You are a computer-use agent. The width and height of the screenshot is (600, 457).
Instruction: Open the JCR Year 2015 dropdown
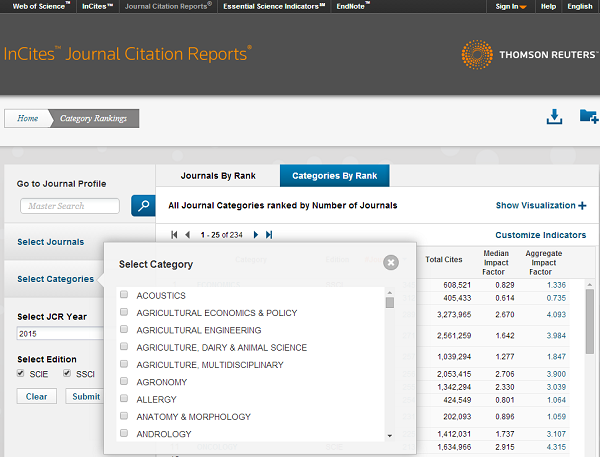click(60, 333)
